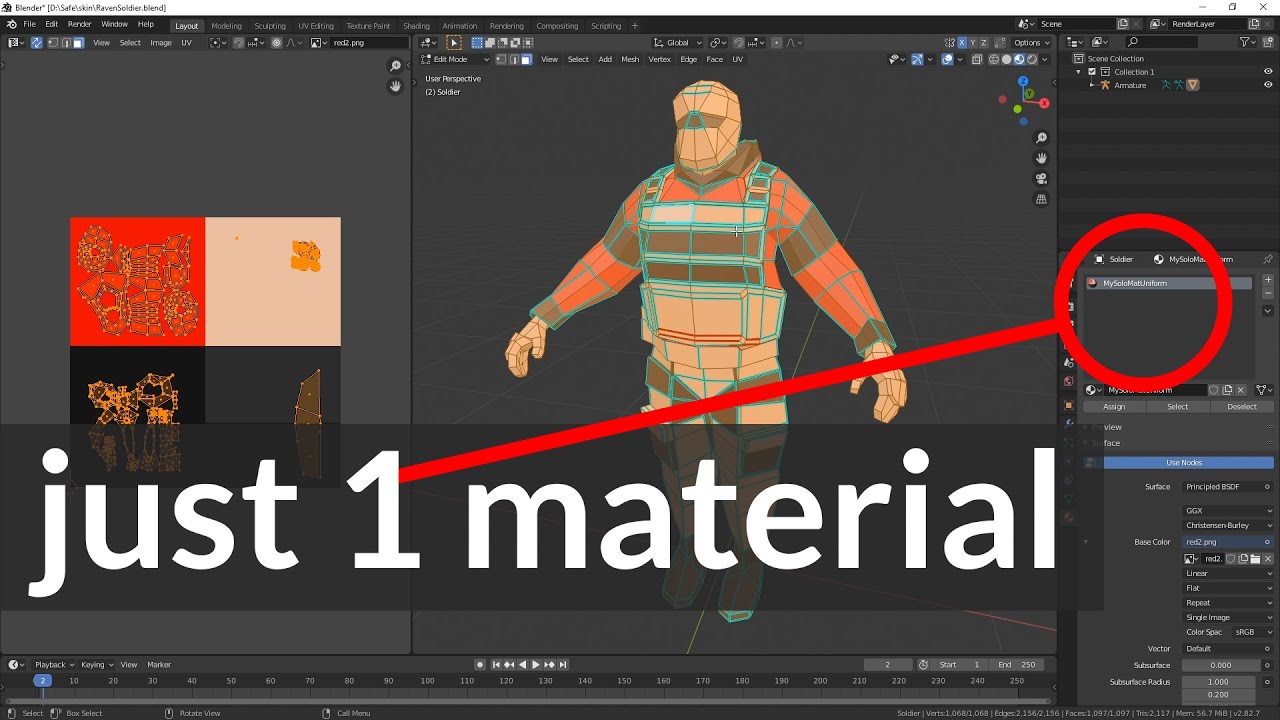The width and height of the screenshot is (1280, 720).
Task: Click the outliner filter funnel icon
Action: coord(1246,42)
